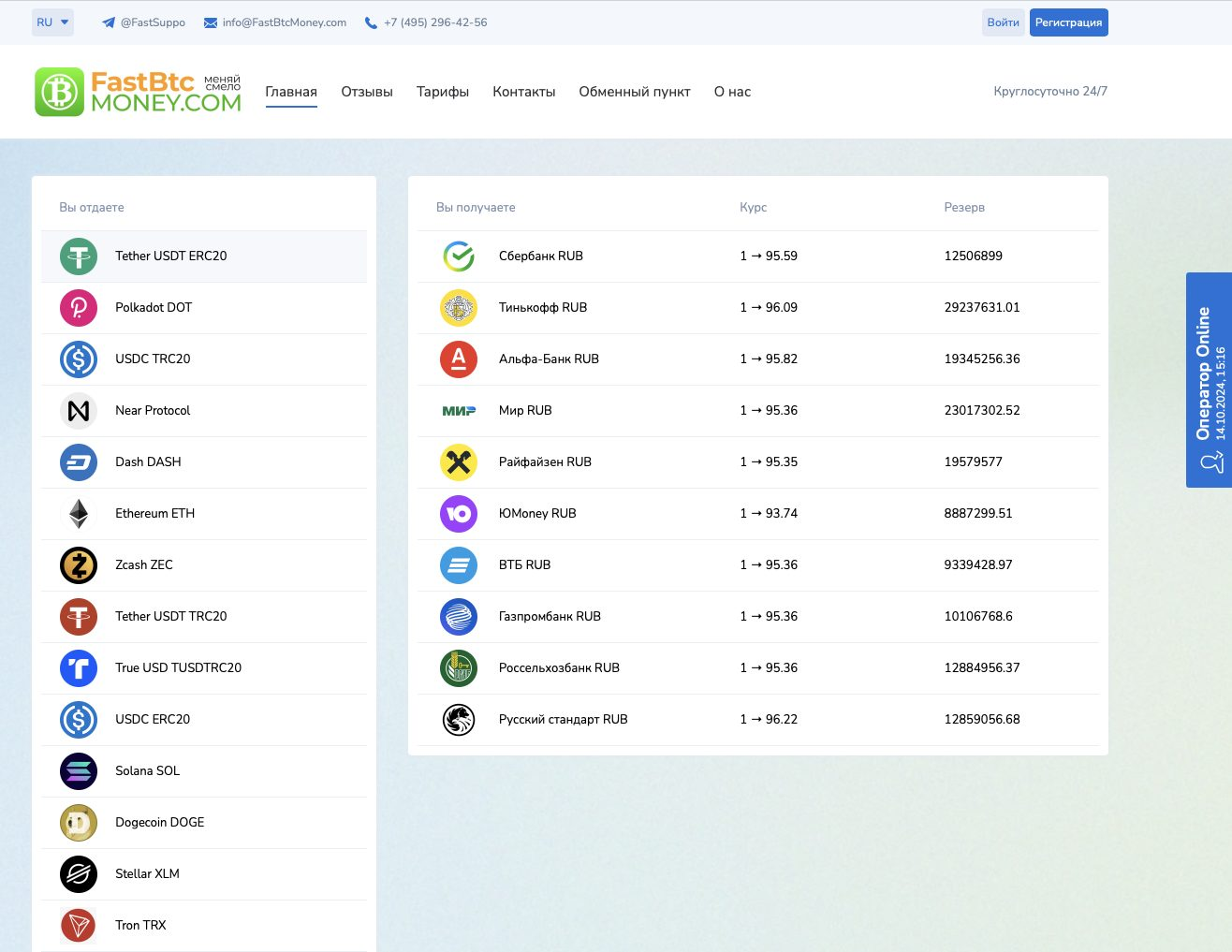This screenshot has height=952, width=1232.
Task: Click the Solana SOL icon
Action: tap(79, 771)
